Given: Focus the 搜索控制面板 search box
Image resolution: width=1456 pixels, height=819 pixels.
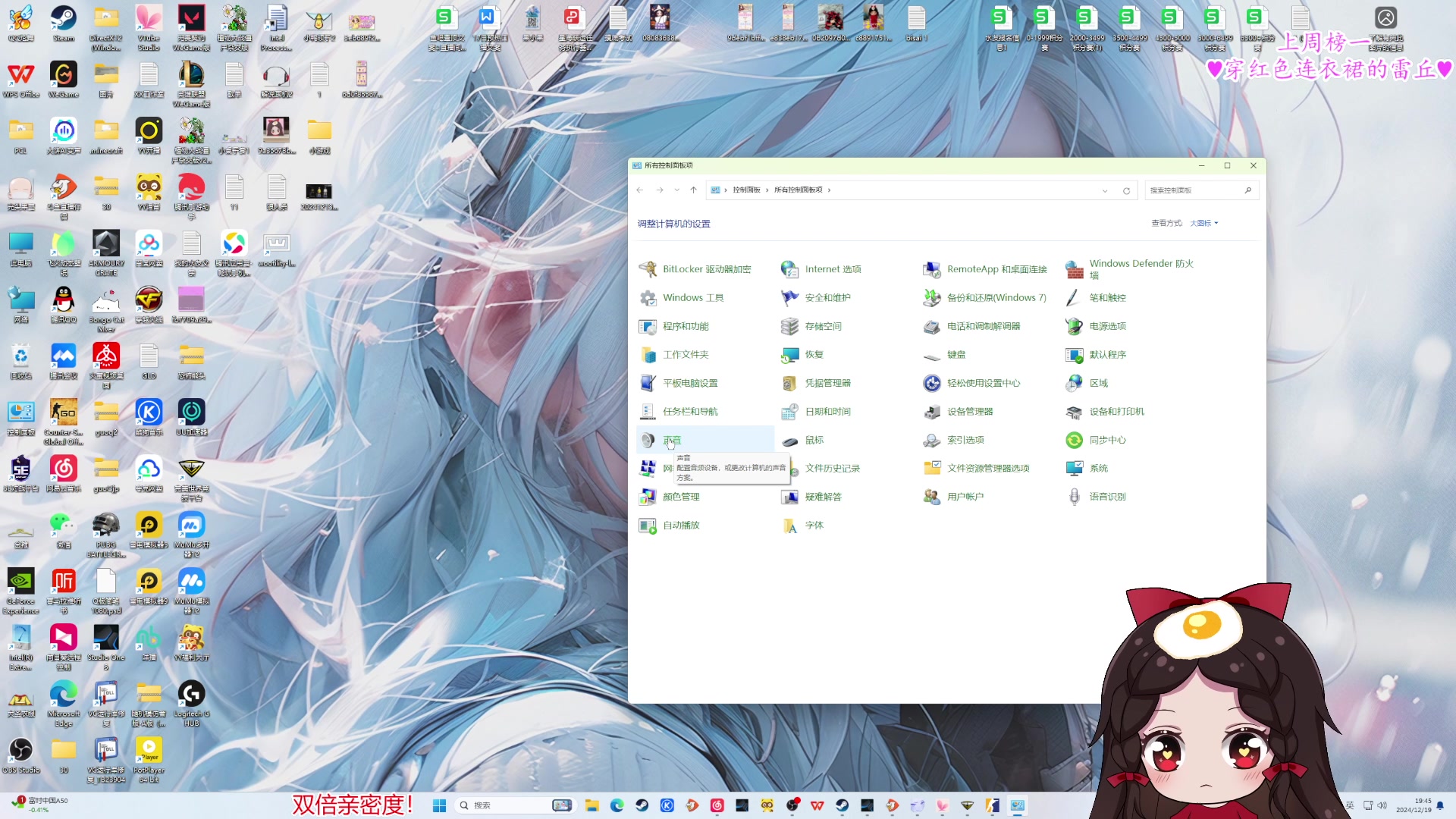Looking at the screenshot, I should click(1201, 190).
